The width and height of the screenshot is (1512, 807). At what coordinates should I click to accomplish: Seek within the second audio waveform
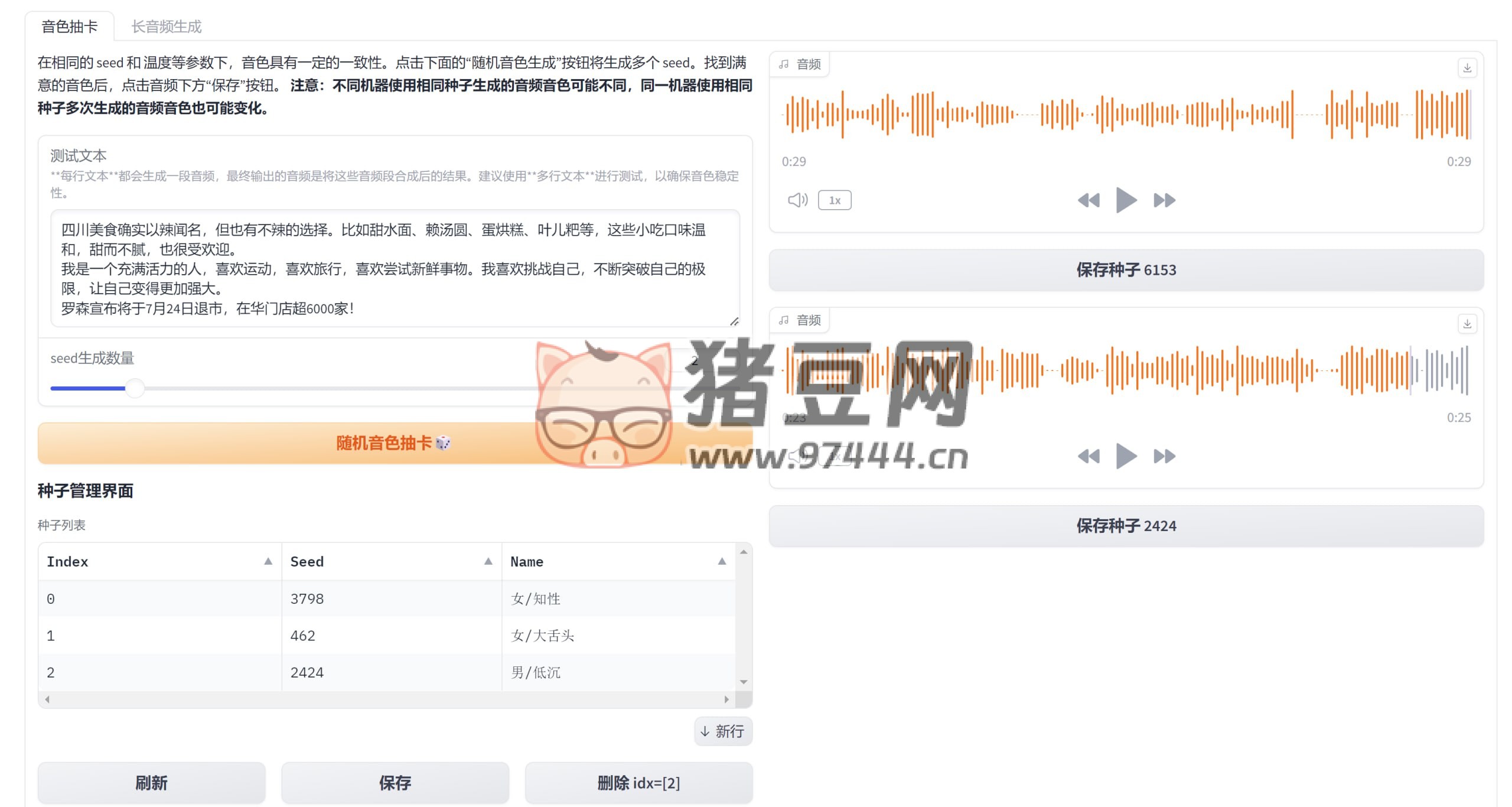(1126, 370)
